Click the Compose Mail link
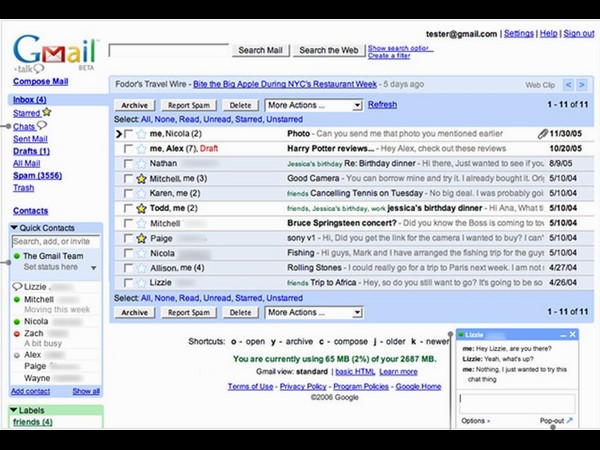 40,81
